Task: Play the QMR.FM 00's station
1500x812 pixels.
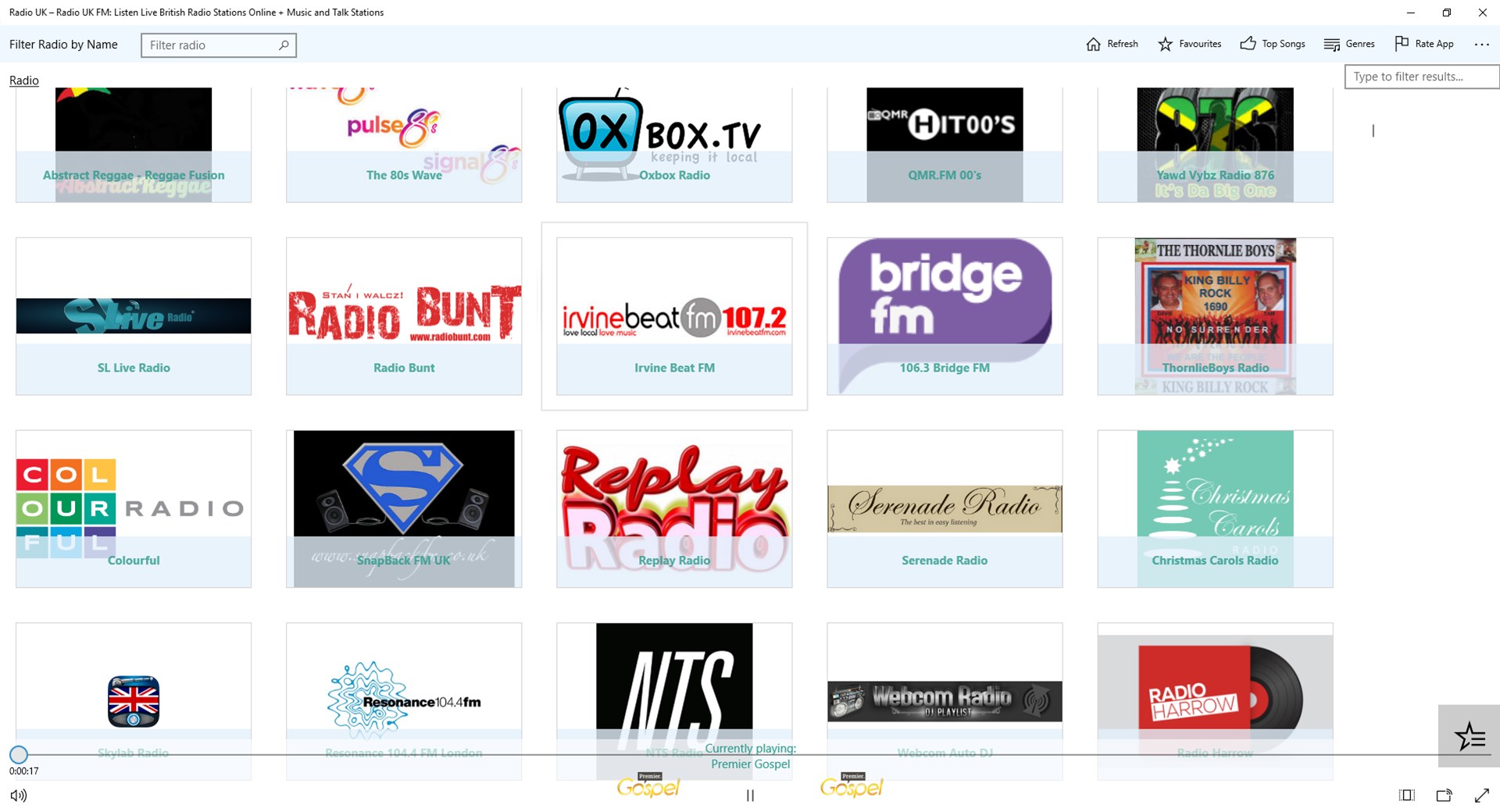Action: (945, 144)
